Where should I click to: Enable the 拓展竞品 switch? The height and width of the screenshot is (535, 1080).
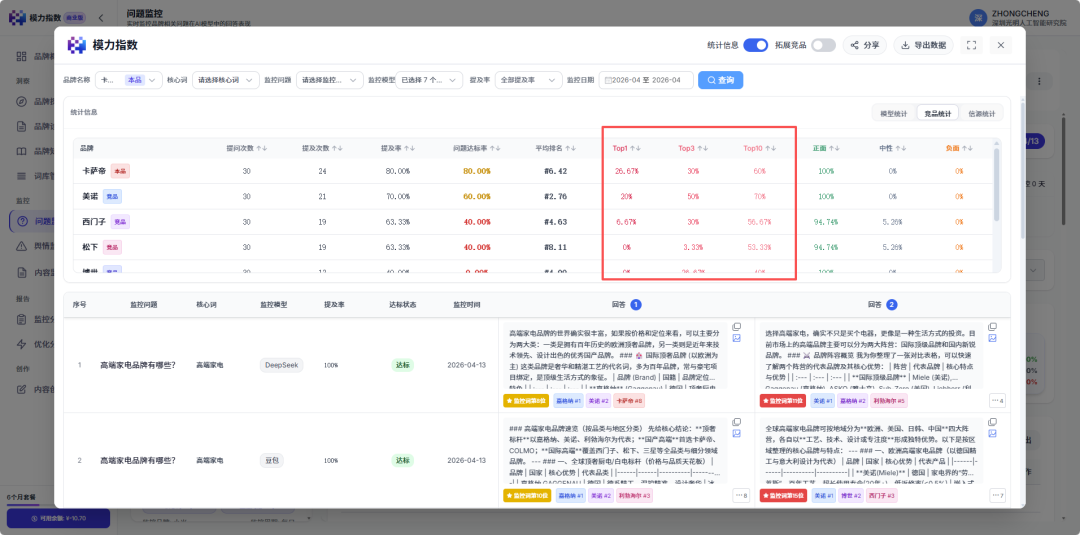[x=823, y=45]
